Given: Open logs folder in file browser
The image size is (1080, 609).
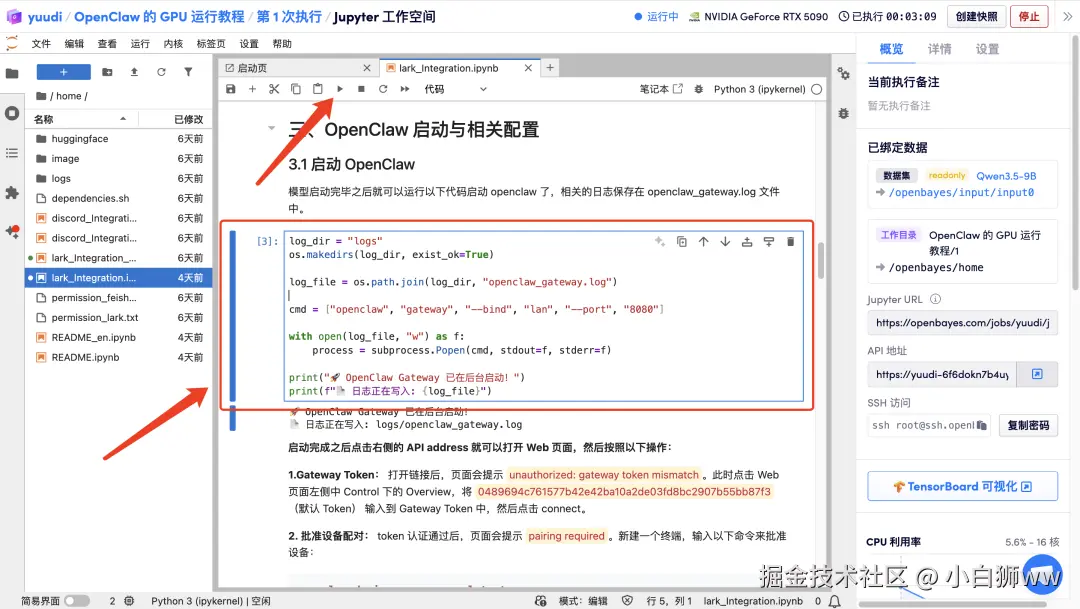Looking at the screenshot, I should (119, 178).
